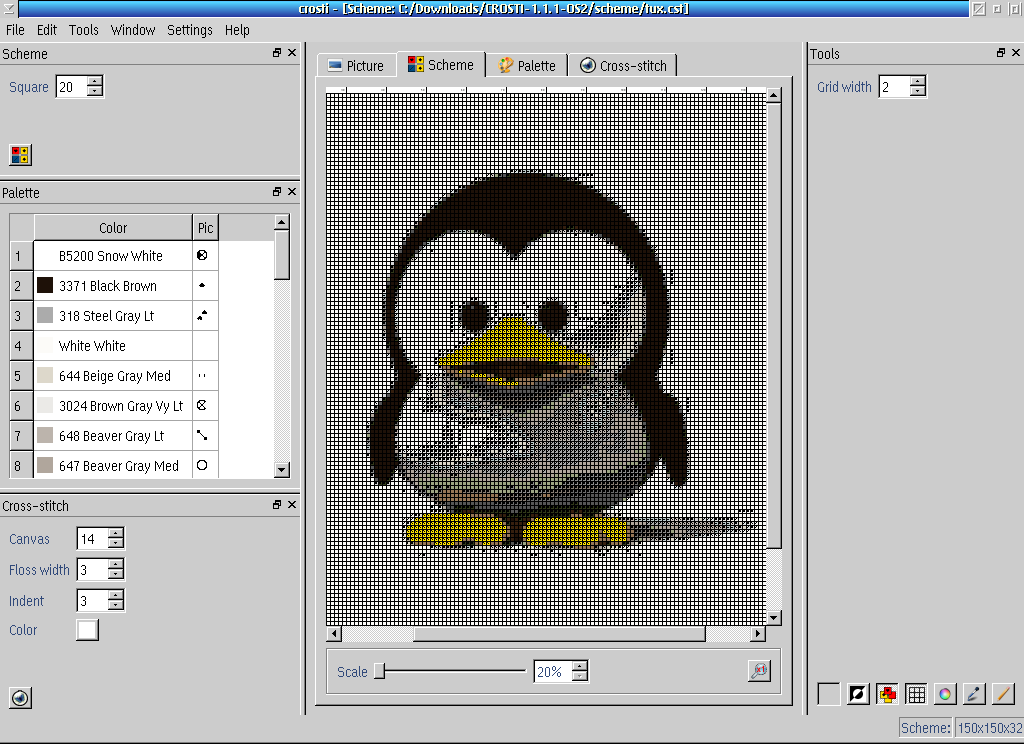Open the Settings menu
Viewport: 1024px width, 744px height.
click(189, 30)
